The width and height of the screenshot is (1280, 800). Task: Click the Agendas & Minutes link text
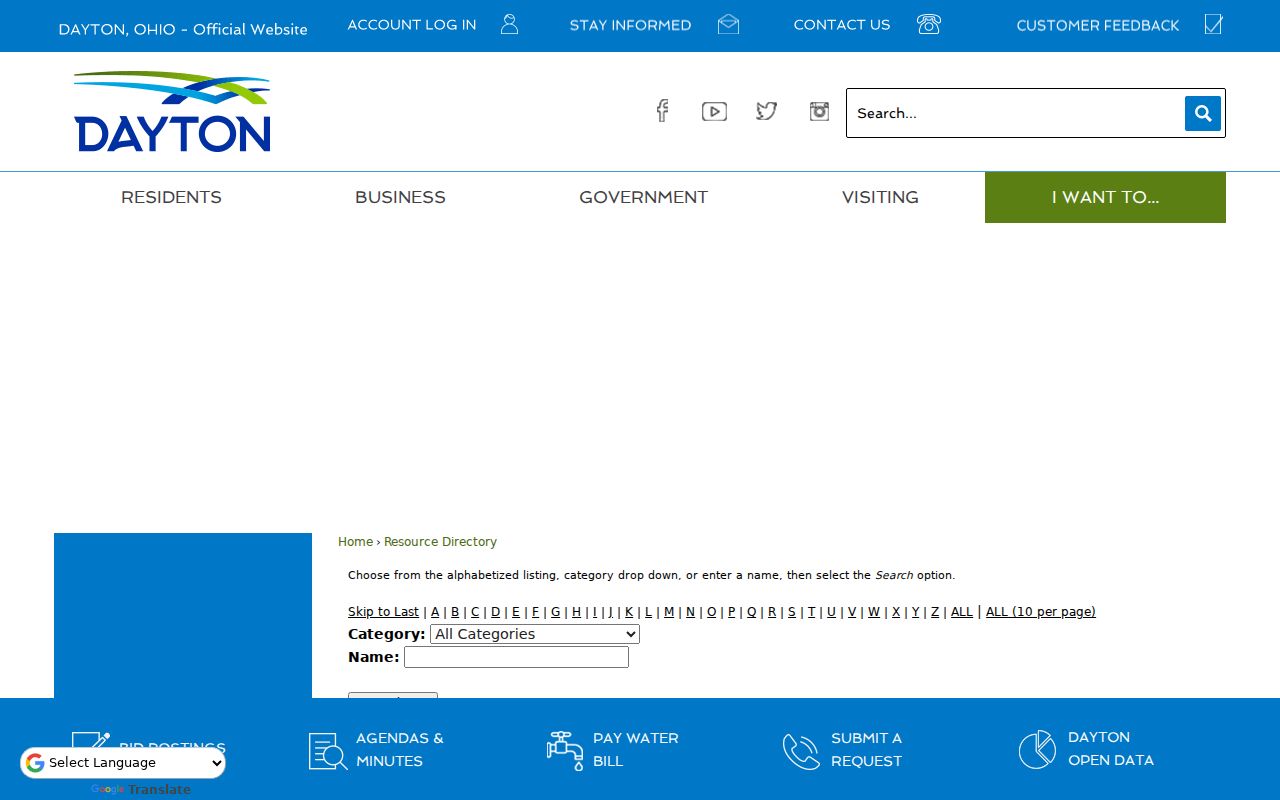tap(399, 750)
